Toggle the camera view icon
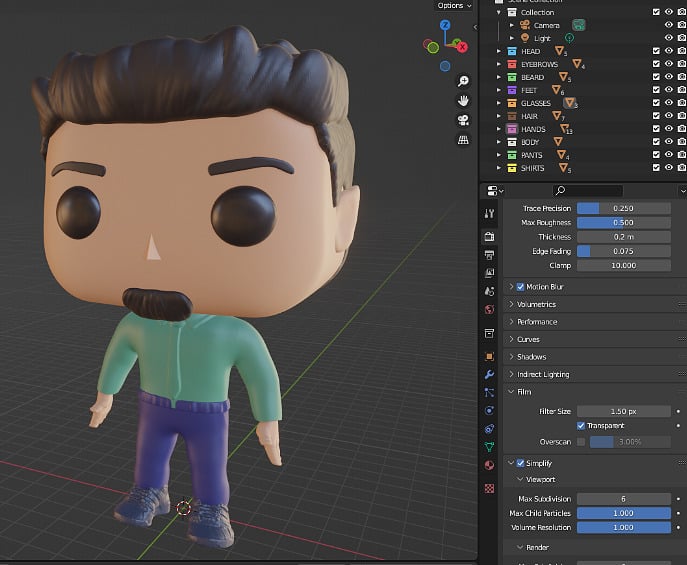687x565 pixels. click(x=463, y=120)
